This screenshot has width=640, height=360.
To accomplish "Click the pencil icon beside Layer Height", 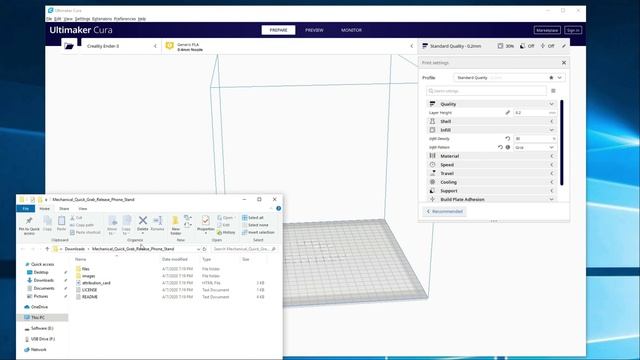I will [x=508, y=113].
